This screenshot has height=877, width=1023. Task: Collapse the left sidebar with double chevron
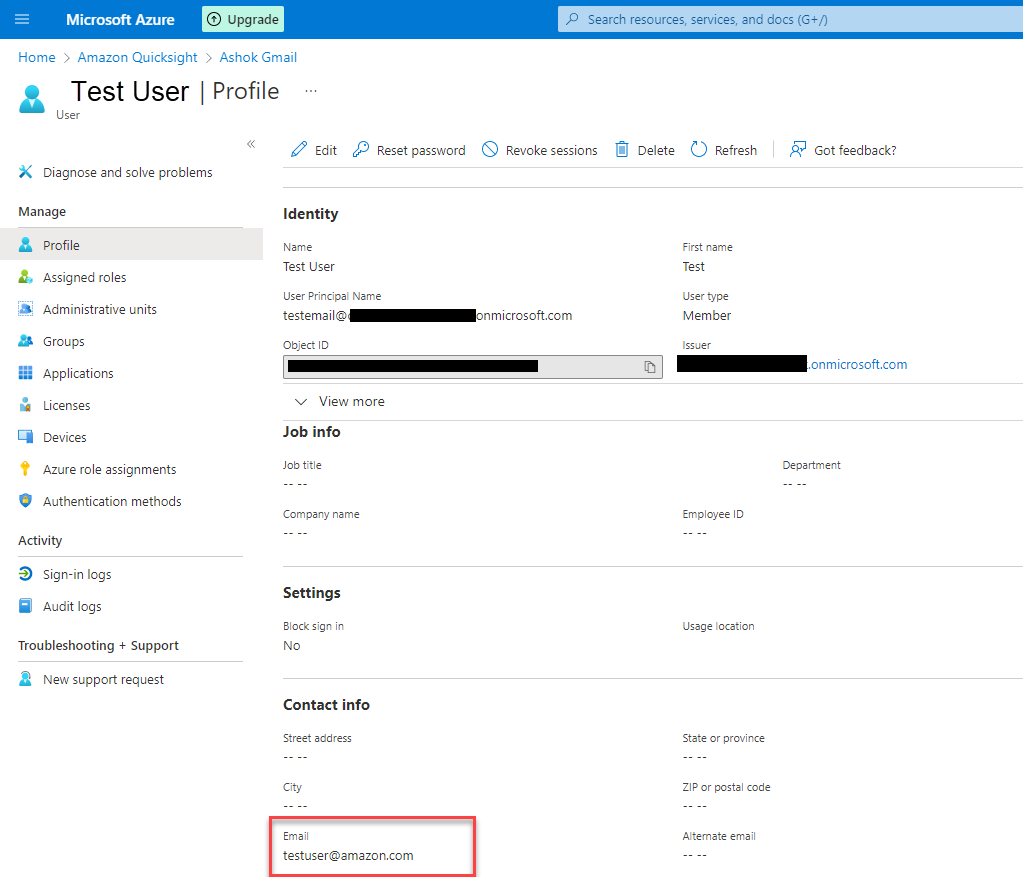coord(251,144)
